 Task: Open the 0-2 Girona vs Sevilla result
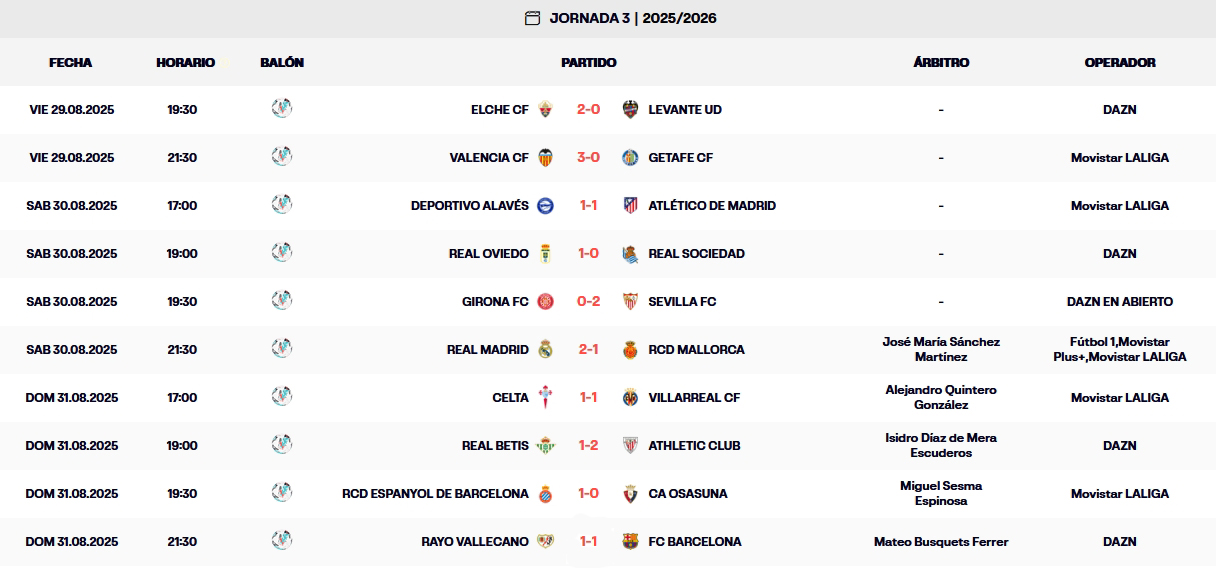[x=588, y=301]
